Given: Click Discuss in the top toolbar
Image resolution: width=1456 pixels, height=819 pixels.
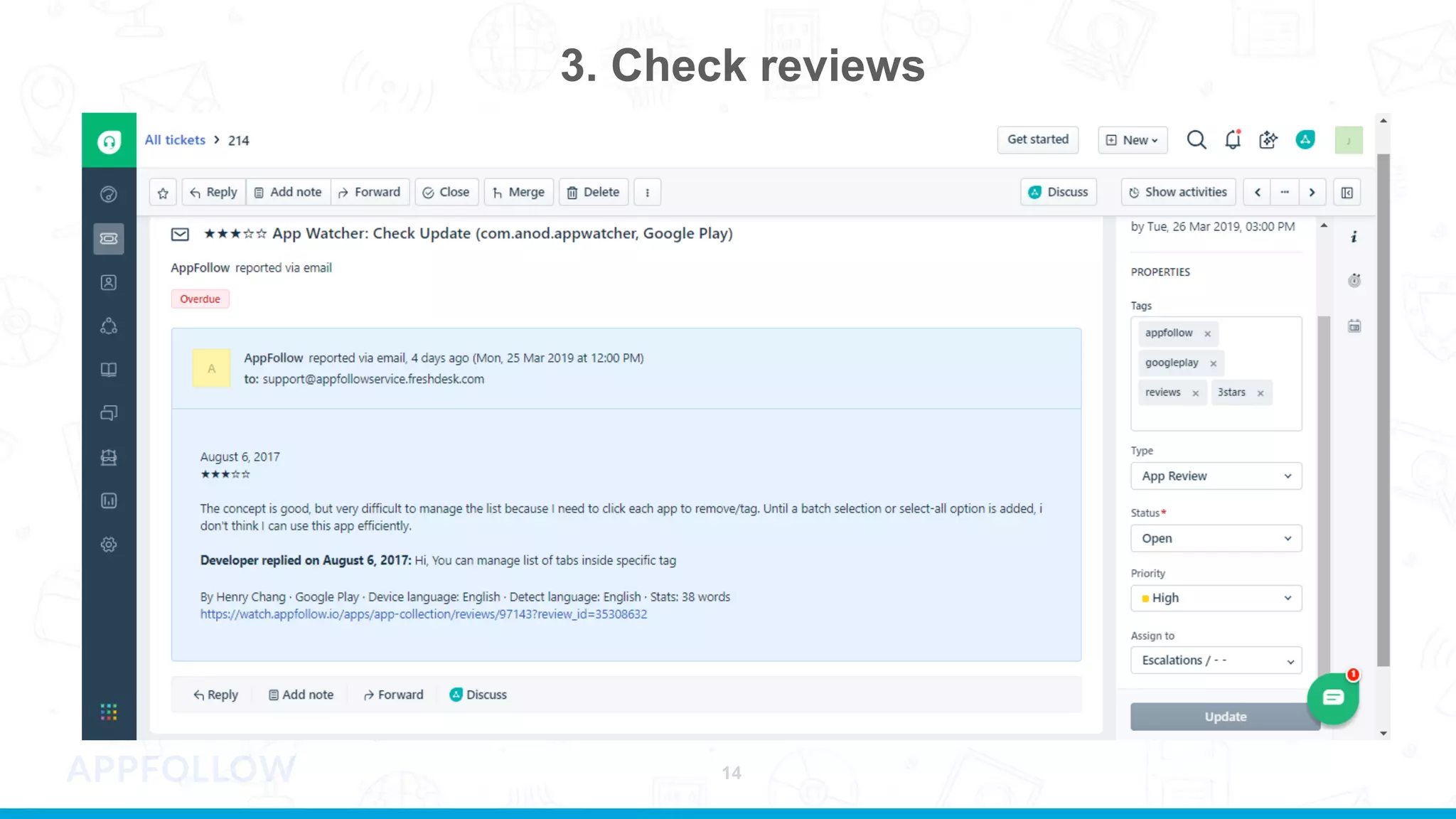Looking at the screenshot, I should 1059,193.
